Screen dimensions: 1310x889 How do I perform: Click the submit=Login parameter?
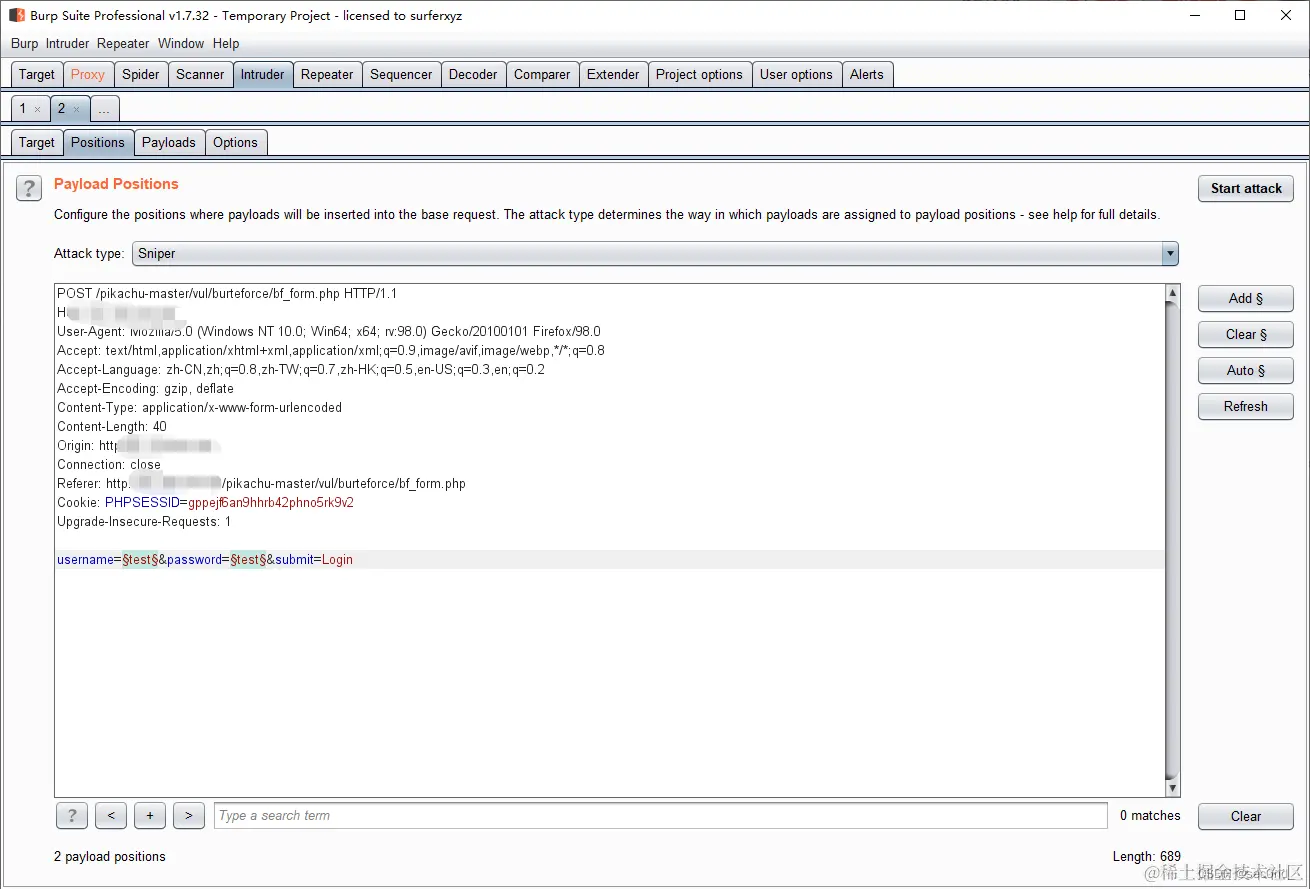coord(314,560)
